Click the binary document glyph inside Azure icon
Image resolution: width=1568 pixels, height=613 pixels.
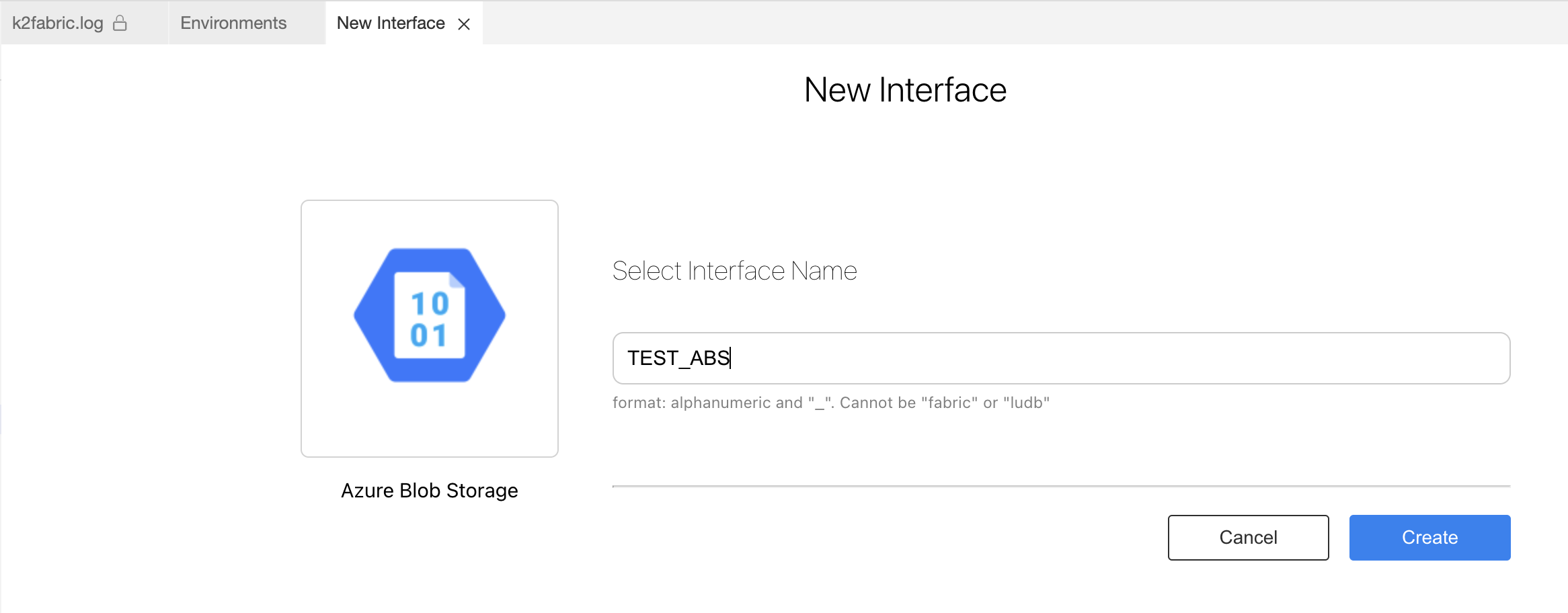pyautogui.click(x=430, y=317)
